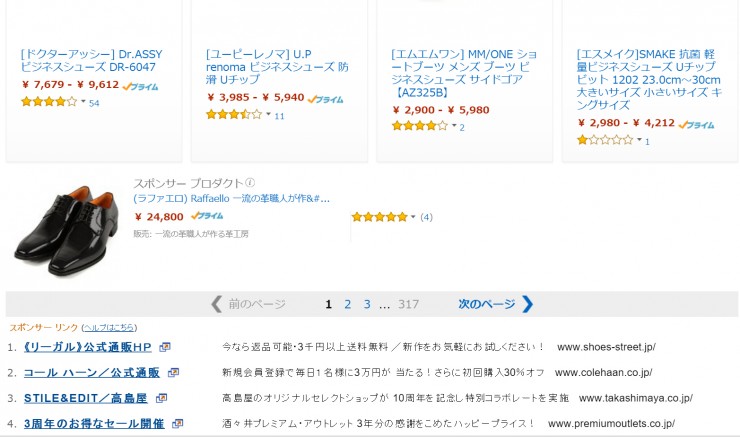Image resolution: width=740 pixels, height=437 pixels.
Task: Open sponsored links help ヘルプはこちら
Action: point(109,327)
